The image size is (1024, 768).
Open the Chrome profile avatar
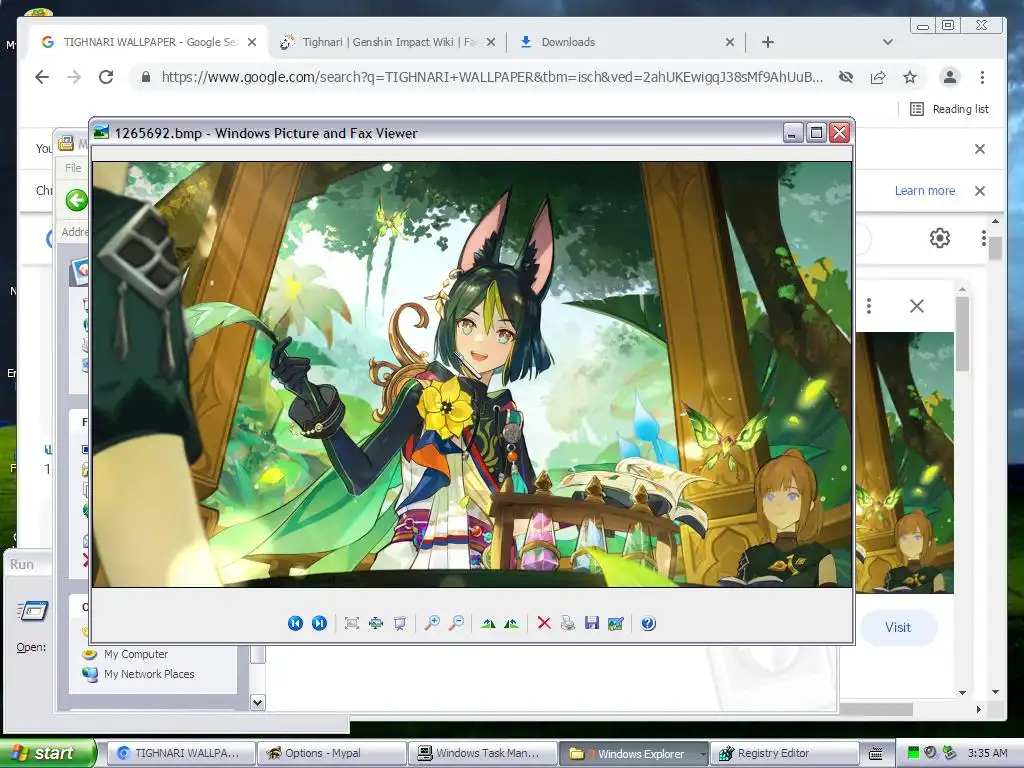pos(950,77)
